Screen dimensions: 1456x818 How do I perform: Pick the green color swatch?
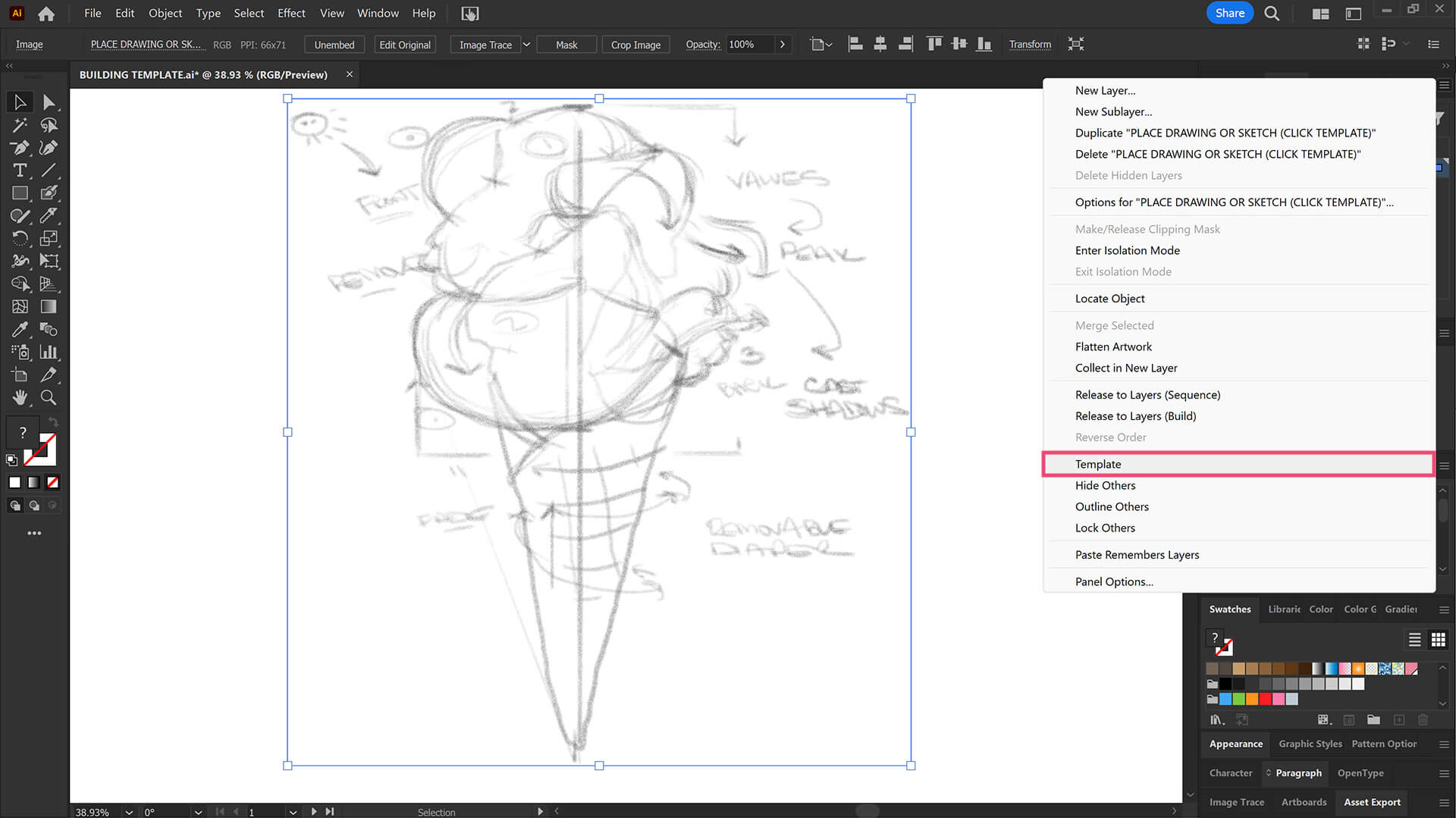pos(1238,699)
